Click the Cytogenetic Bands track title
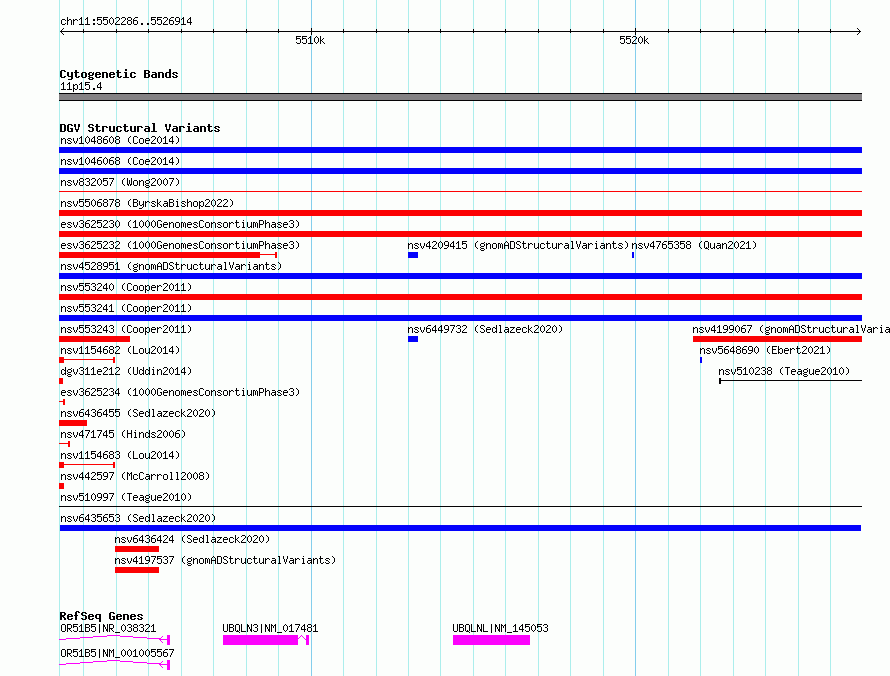This screenshot has width=890, height=676. click(119, 74)
